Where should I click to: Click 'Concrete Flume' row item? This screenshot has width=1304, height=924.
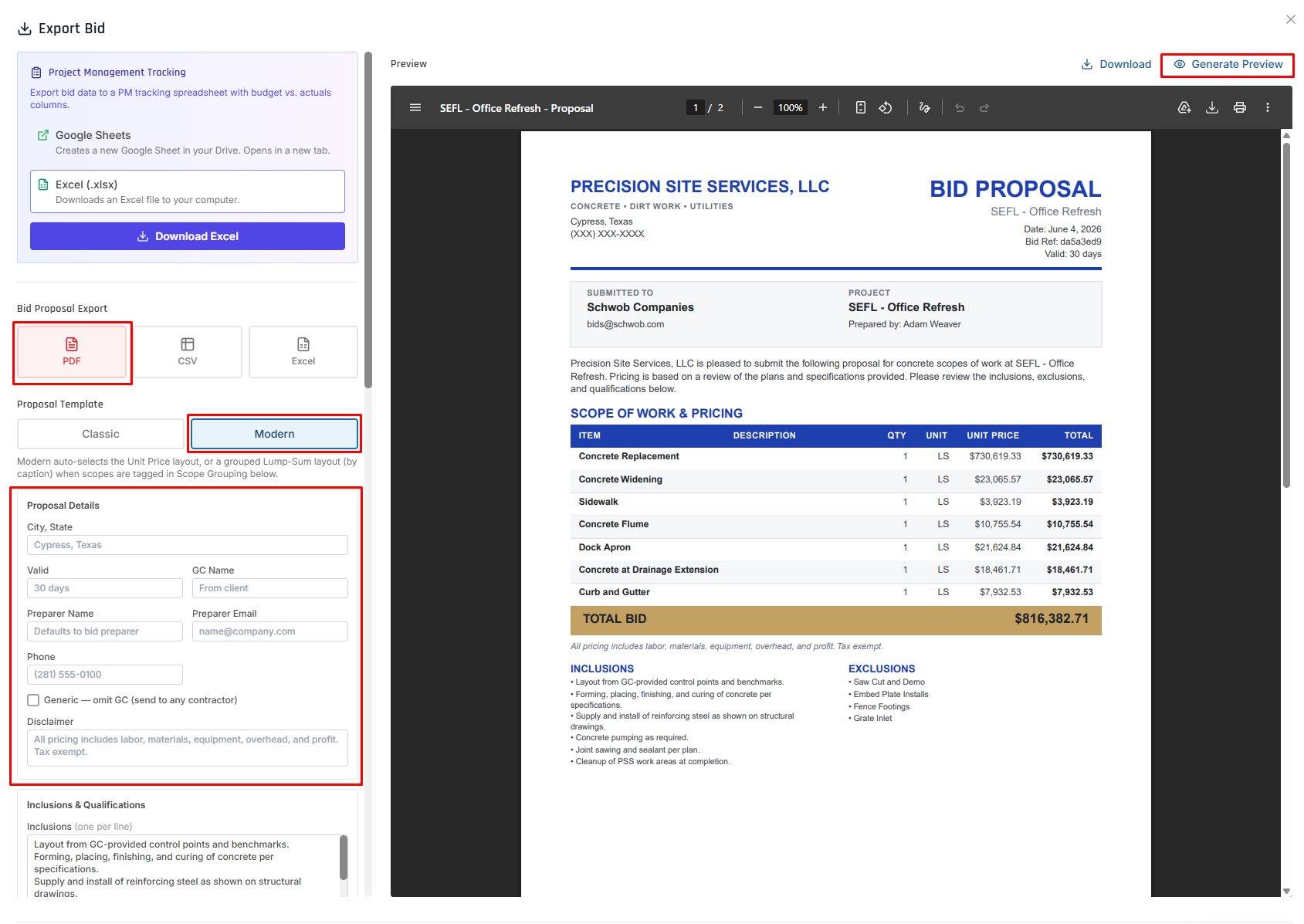pyautogui.click(x=614, y=524)
